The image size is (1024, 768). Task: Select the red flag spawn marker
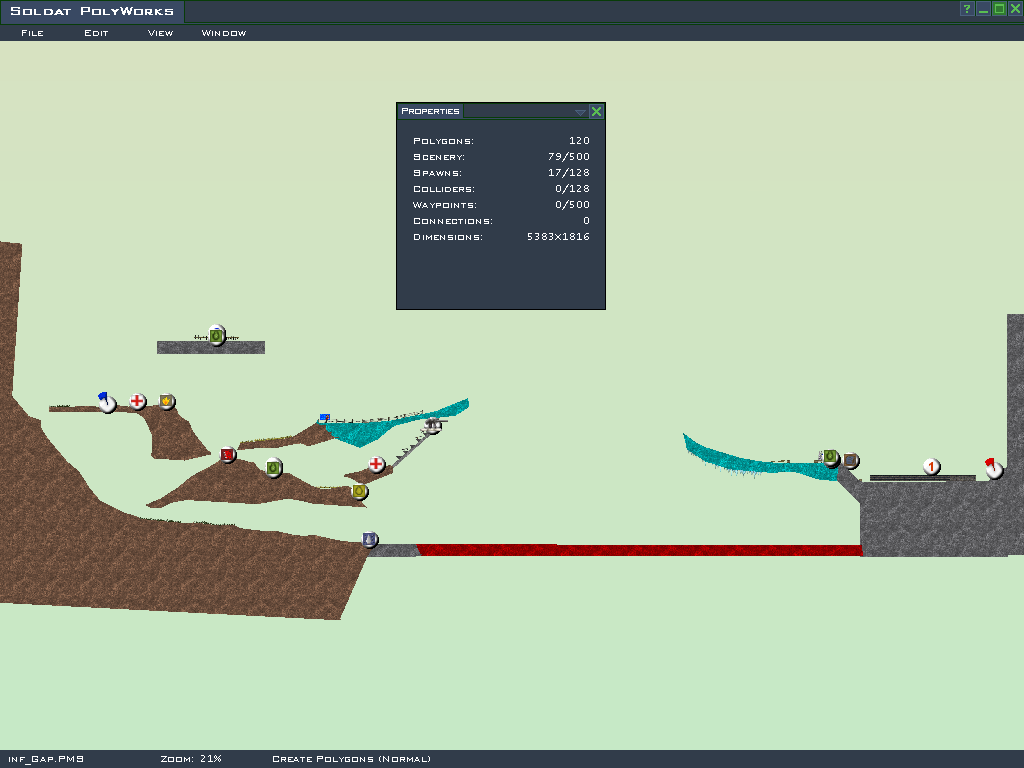[993, 469]
